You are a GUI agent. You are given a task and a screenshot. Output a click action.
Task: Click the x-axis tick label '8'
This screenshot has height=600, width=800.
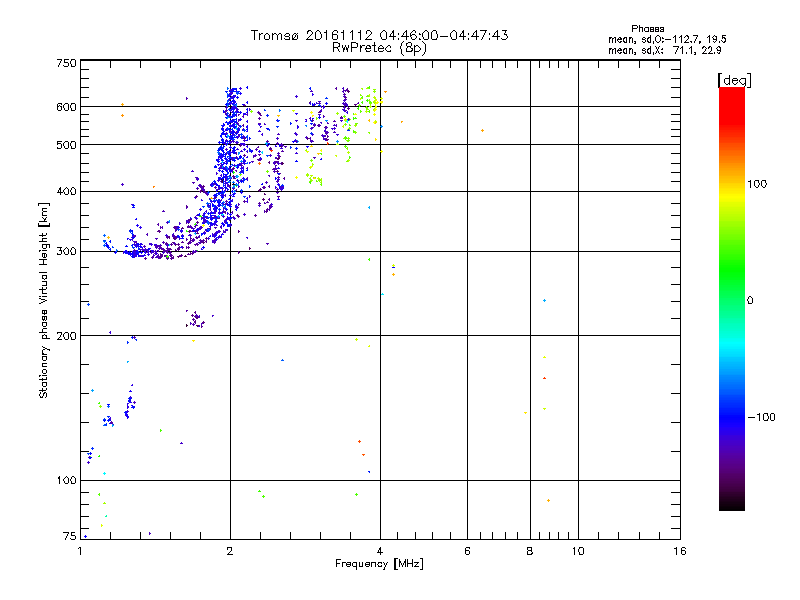(x=530, y=551)
